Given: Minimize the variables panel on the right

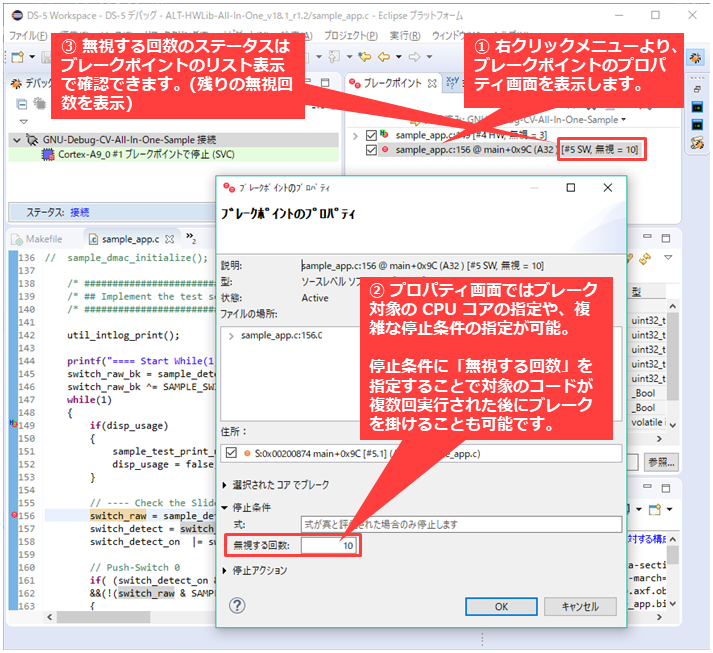Looking at the screenshot, I should 647,236.
